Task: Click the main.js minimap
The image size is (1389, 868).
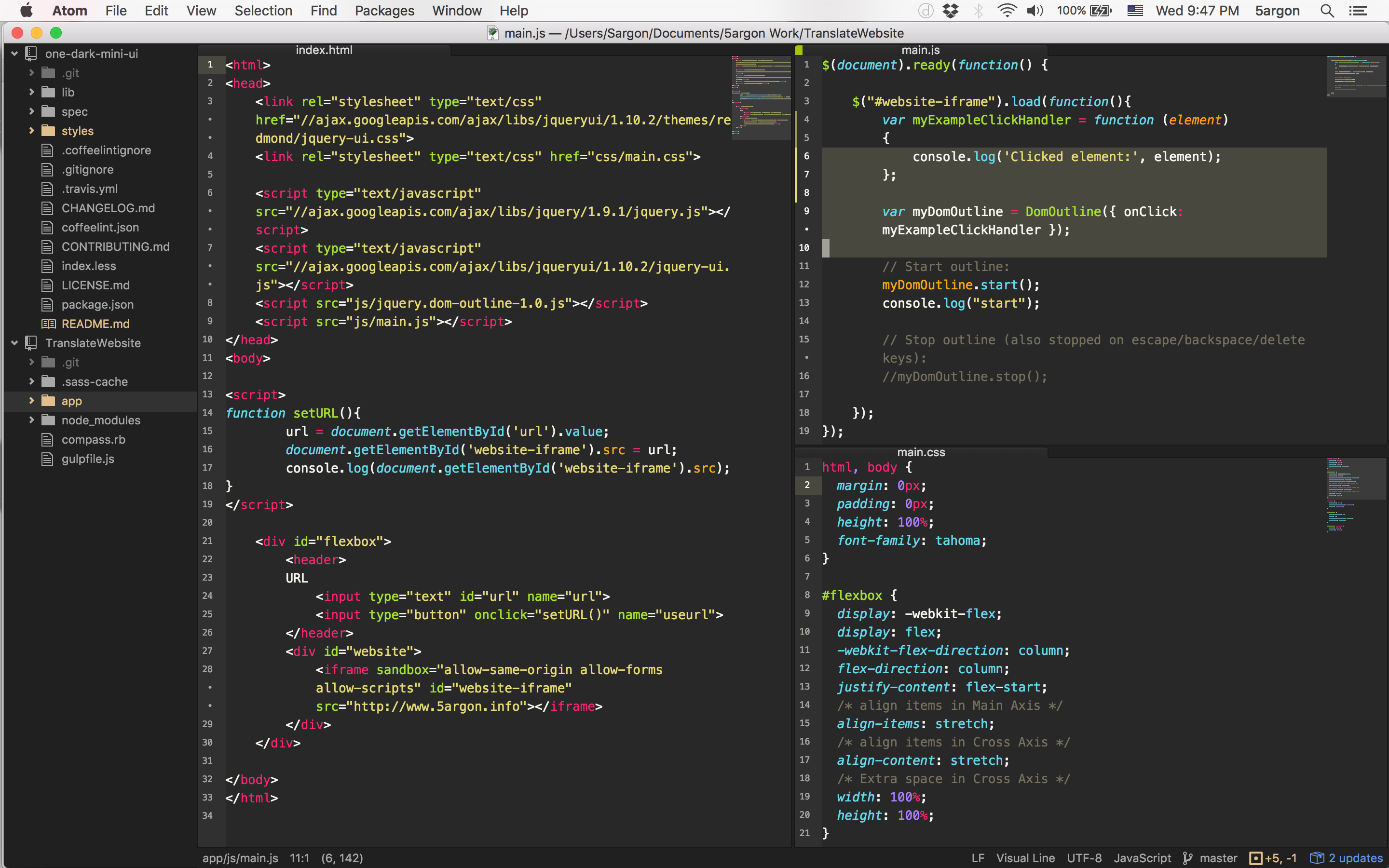Action: pos(1356,76)
